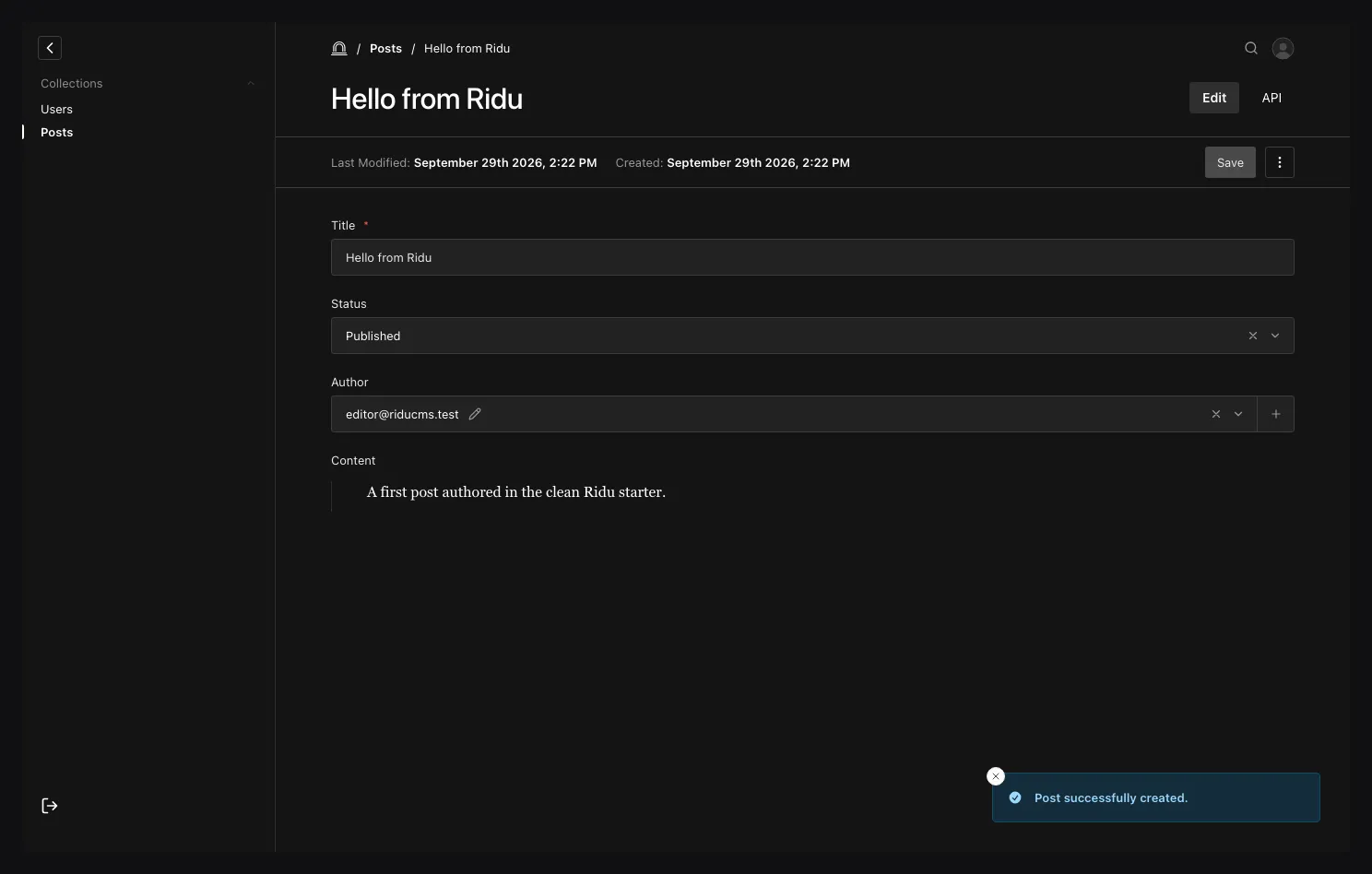1372x874 pixels.
Task: Add a new author with plus icon
Action: 1276,414
